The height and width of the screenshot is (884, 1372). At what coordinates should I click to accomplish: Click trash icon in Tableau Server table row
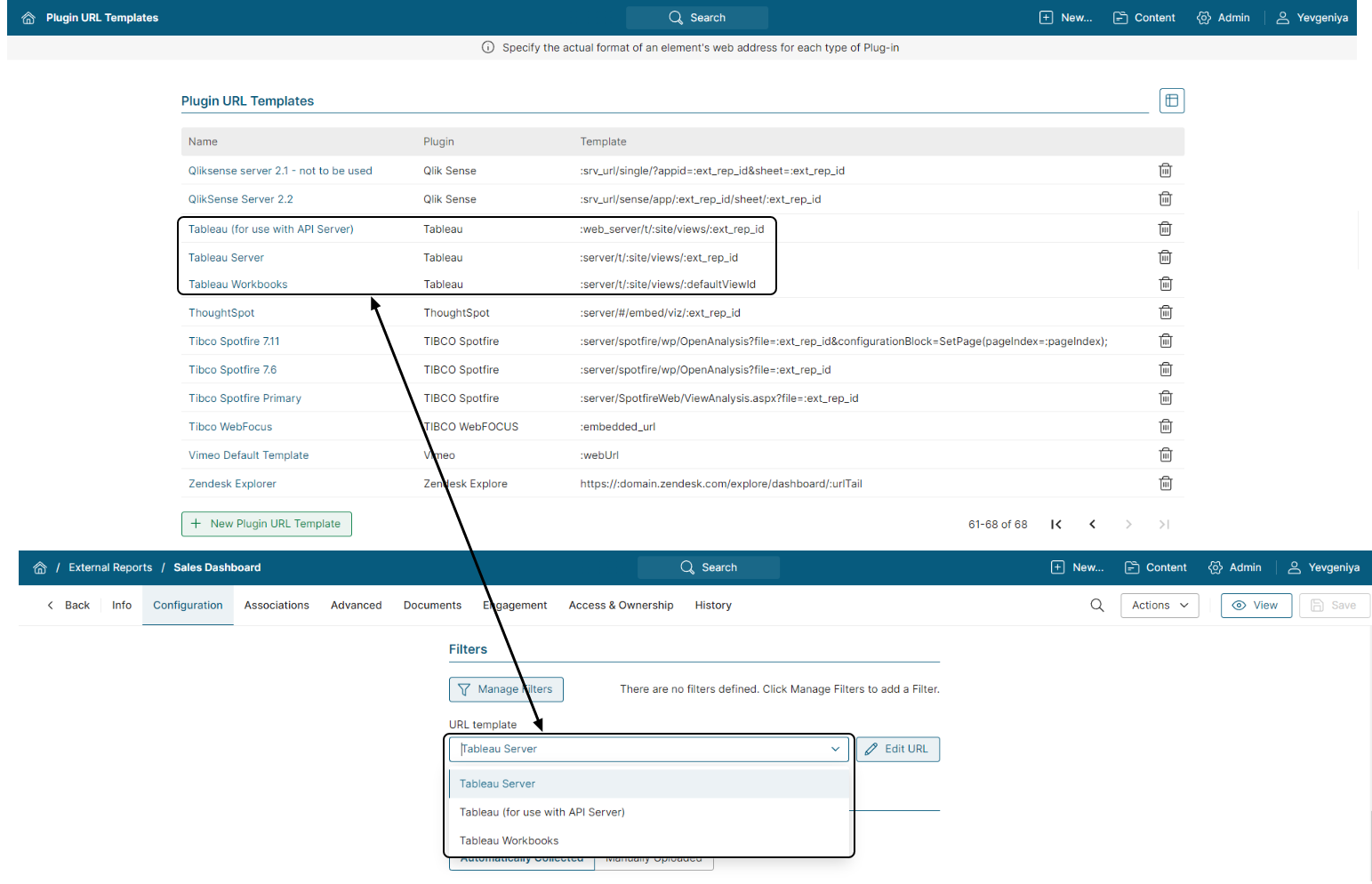[x=1165, y=257]
